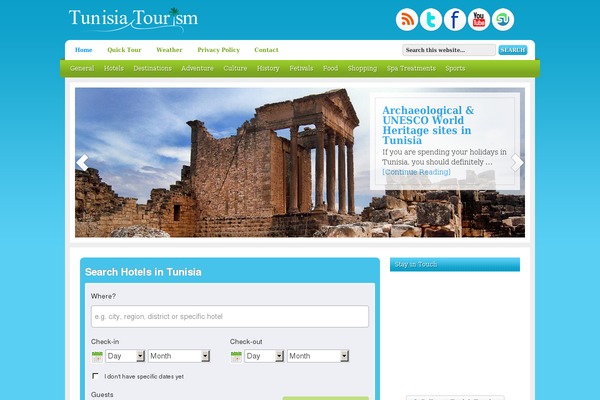The height and width of the screenshot is (400, 600).
Task: Open the Sports category
Action: coord(455,68)
